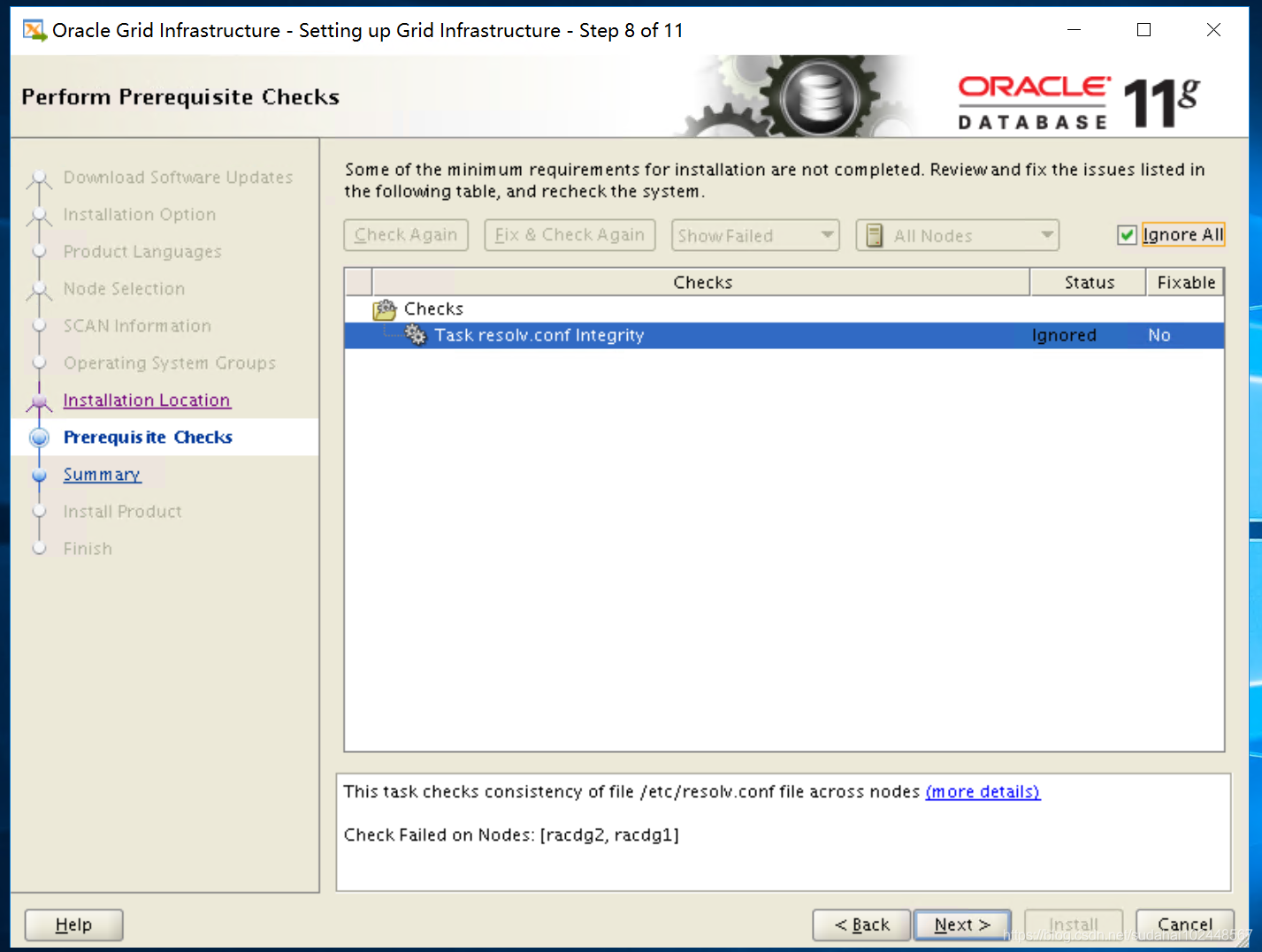
Task: Click the Product Languages step
Action: (142, 252)
